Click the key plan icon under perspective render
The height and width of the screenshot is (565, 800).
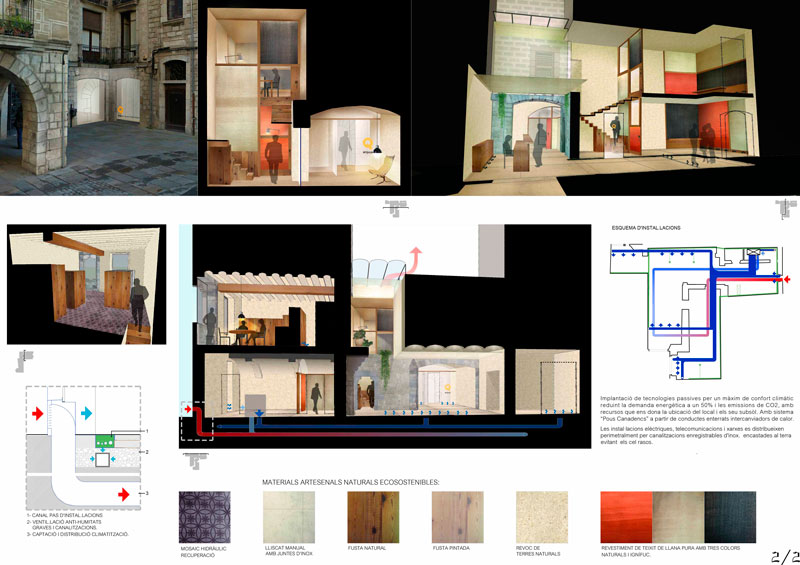tap(785, 209)
